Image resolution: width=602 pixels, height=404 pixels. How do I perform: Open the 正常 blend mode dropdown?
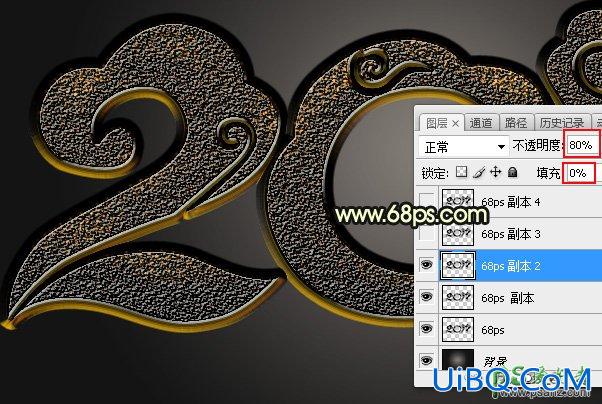point(464,146)
